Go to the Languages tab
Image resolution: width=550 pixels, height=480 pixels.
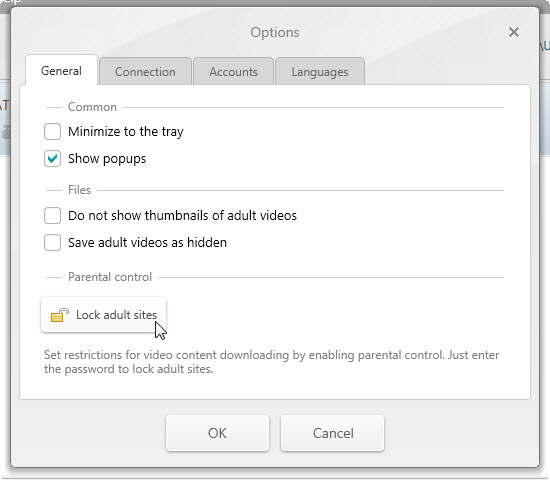tap(320, 72)
